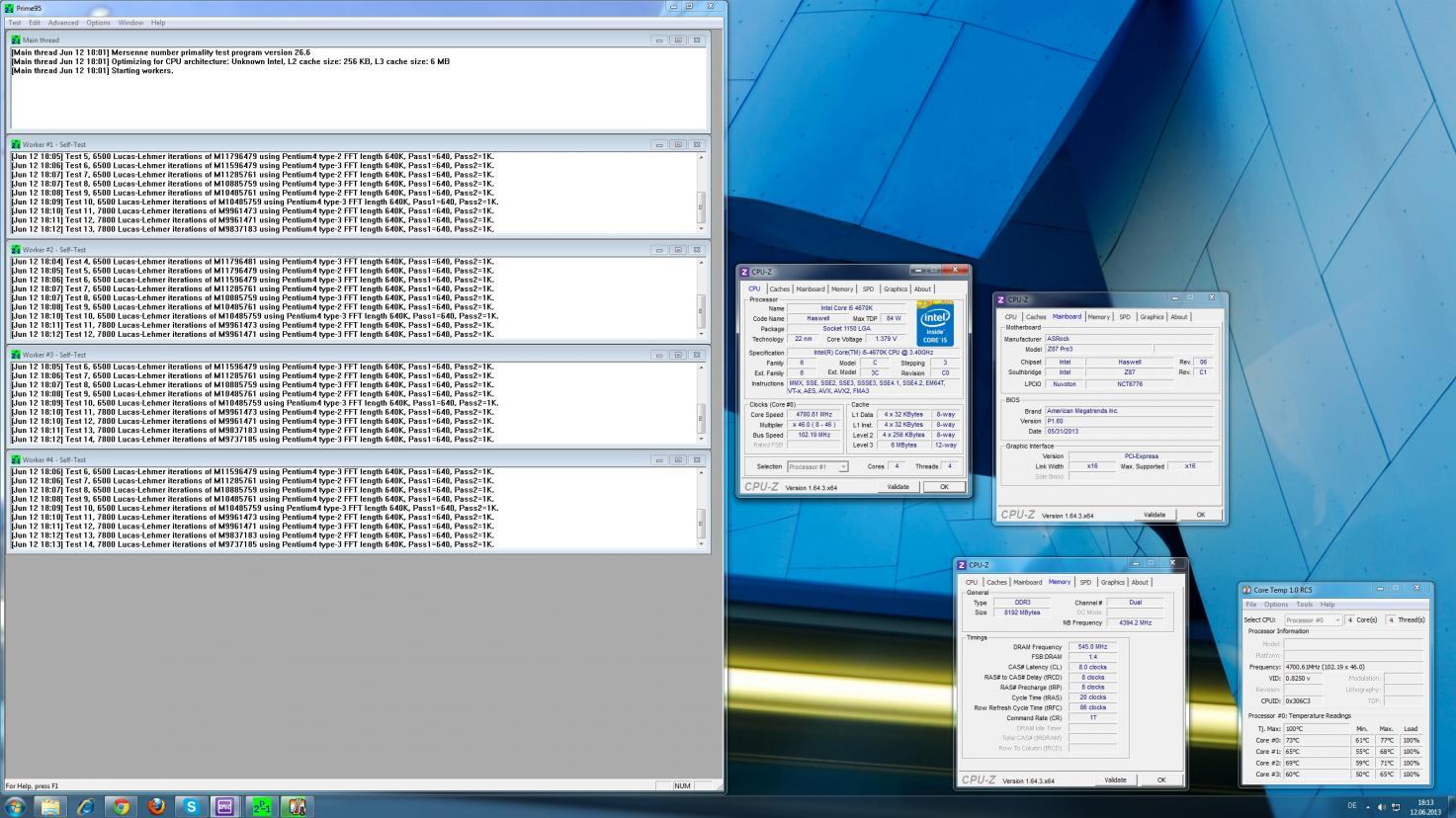1456x818 pixels.
Task: Click the Z icon of CPU-Z processor window
Action: tap(745, 272)
